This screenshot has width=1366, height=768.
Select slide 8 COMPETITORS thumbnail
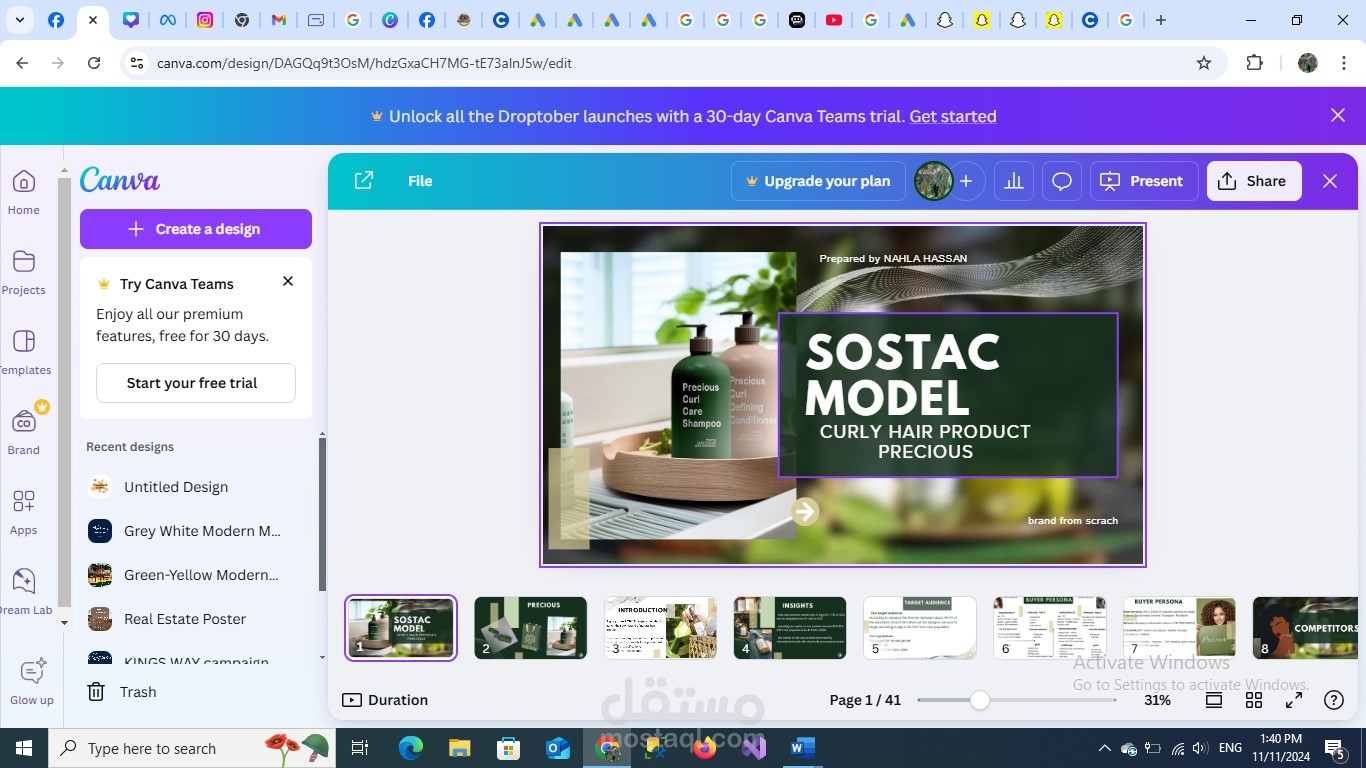1305,628
